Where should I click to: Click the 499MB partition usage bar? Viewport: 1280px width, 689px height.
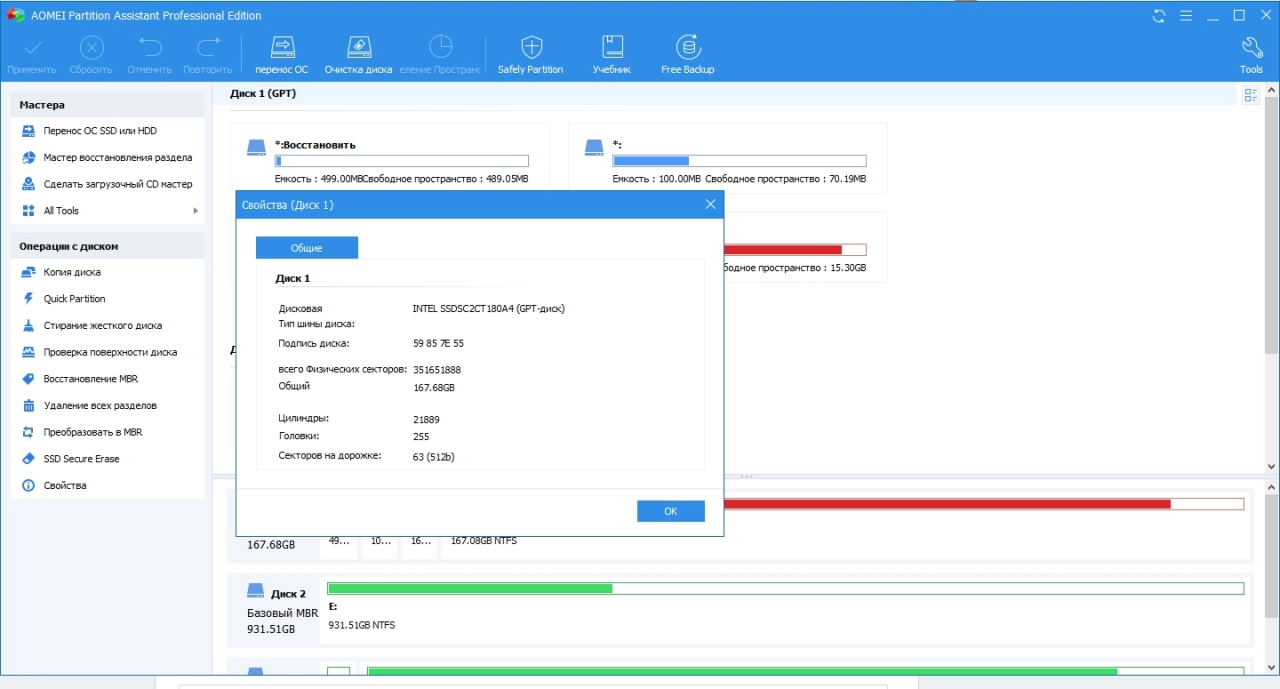click(x=402, y=161)
